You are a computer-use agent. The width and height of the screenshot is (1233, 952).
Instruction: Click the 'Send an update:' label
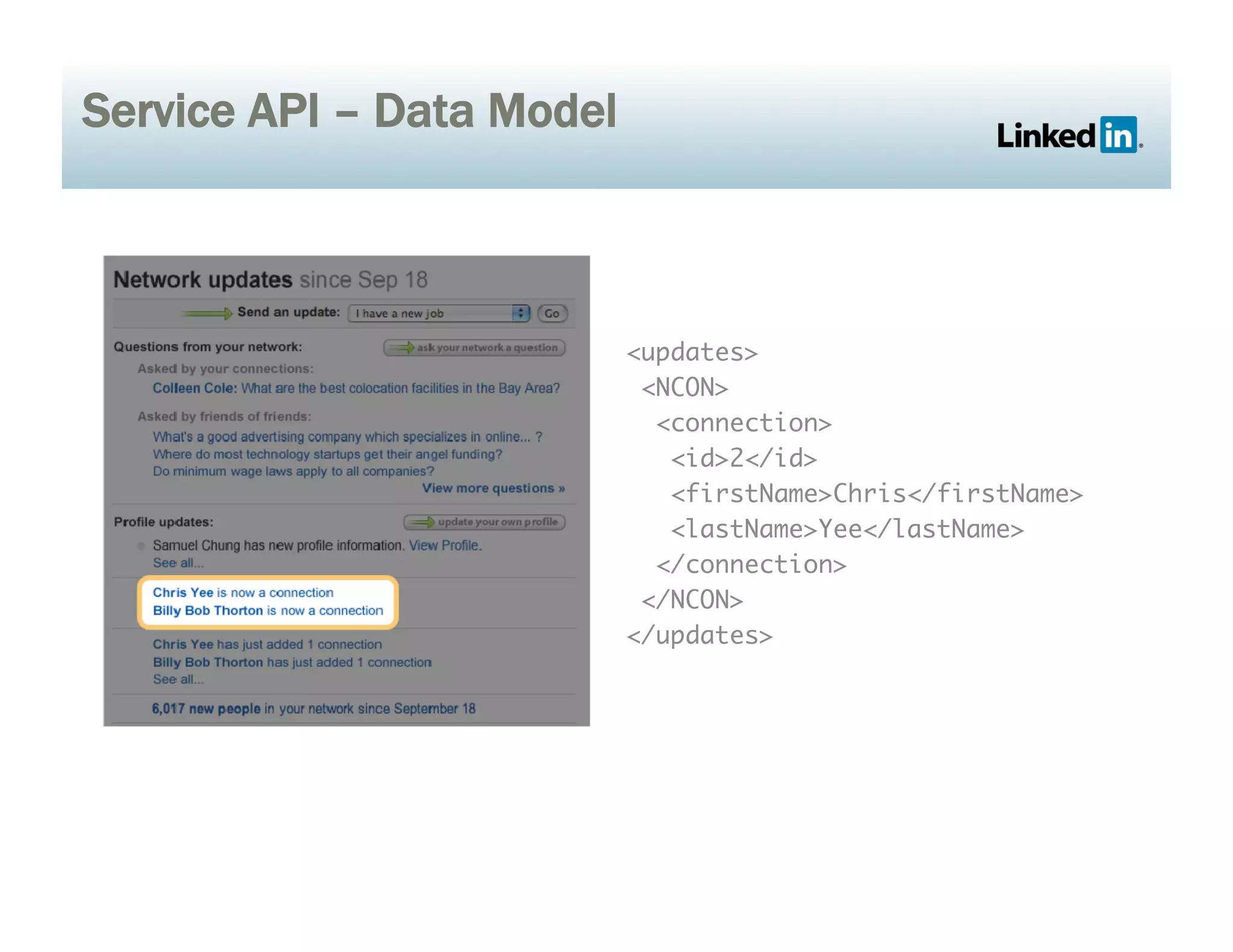point(288,312)
